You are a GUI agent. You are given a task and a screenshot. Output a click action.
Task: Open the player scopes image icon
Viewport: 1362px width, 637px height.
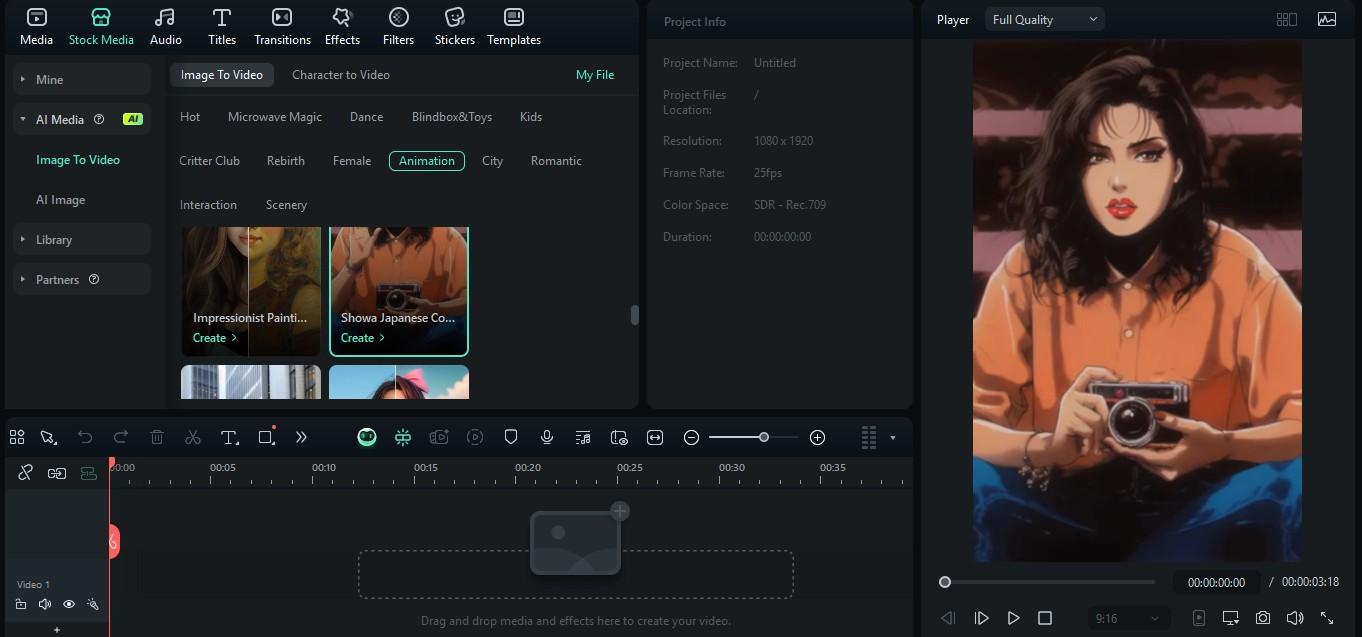[1327, 20]
